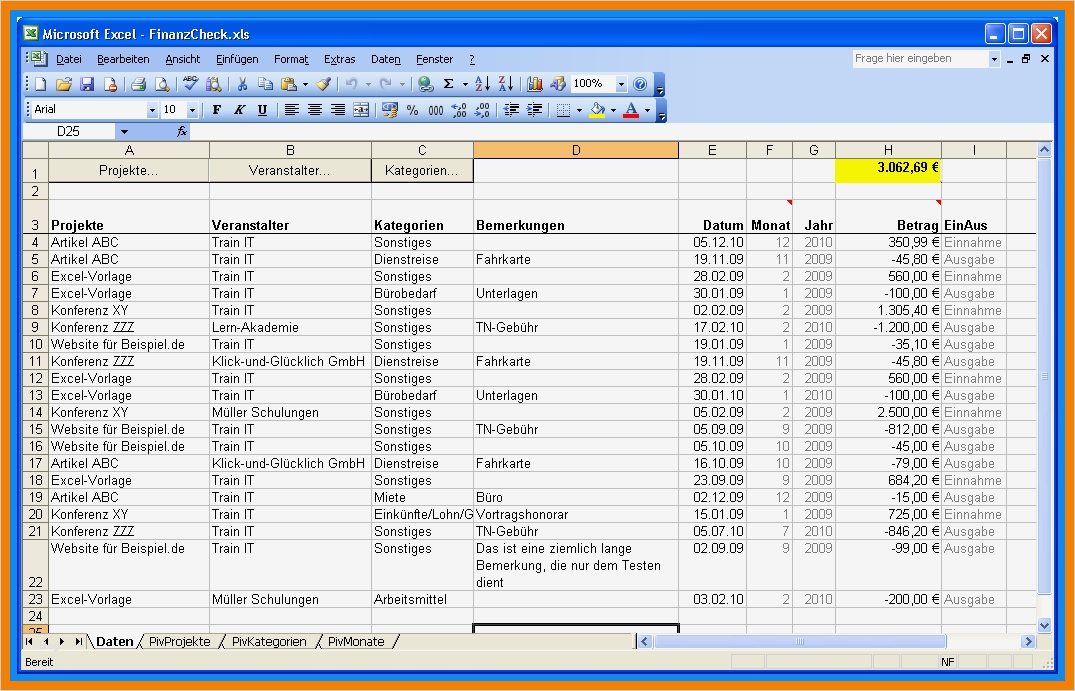Open the Extras menu
Viewport: 1075px width, 691px height.
click(340, 59)
